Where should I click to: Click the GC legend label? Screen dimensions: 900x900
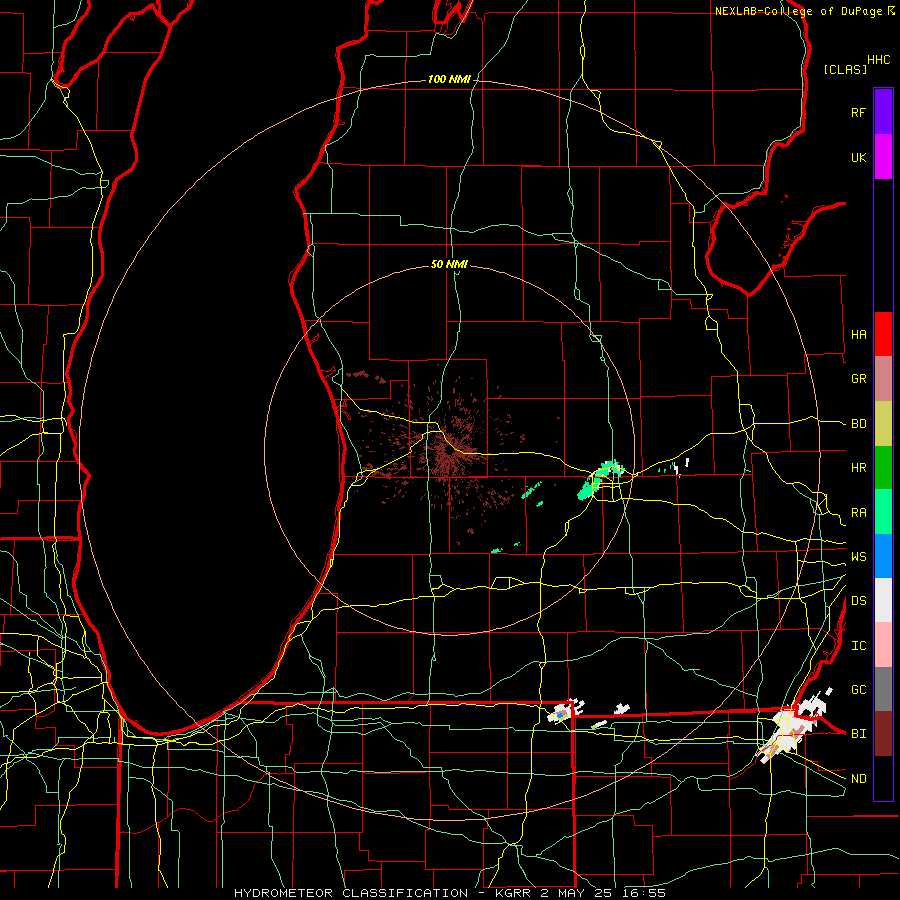[x=858, y=690]
